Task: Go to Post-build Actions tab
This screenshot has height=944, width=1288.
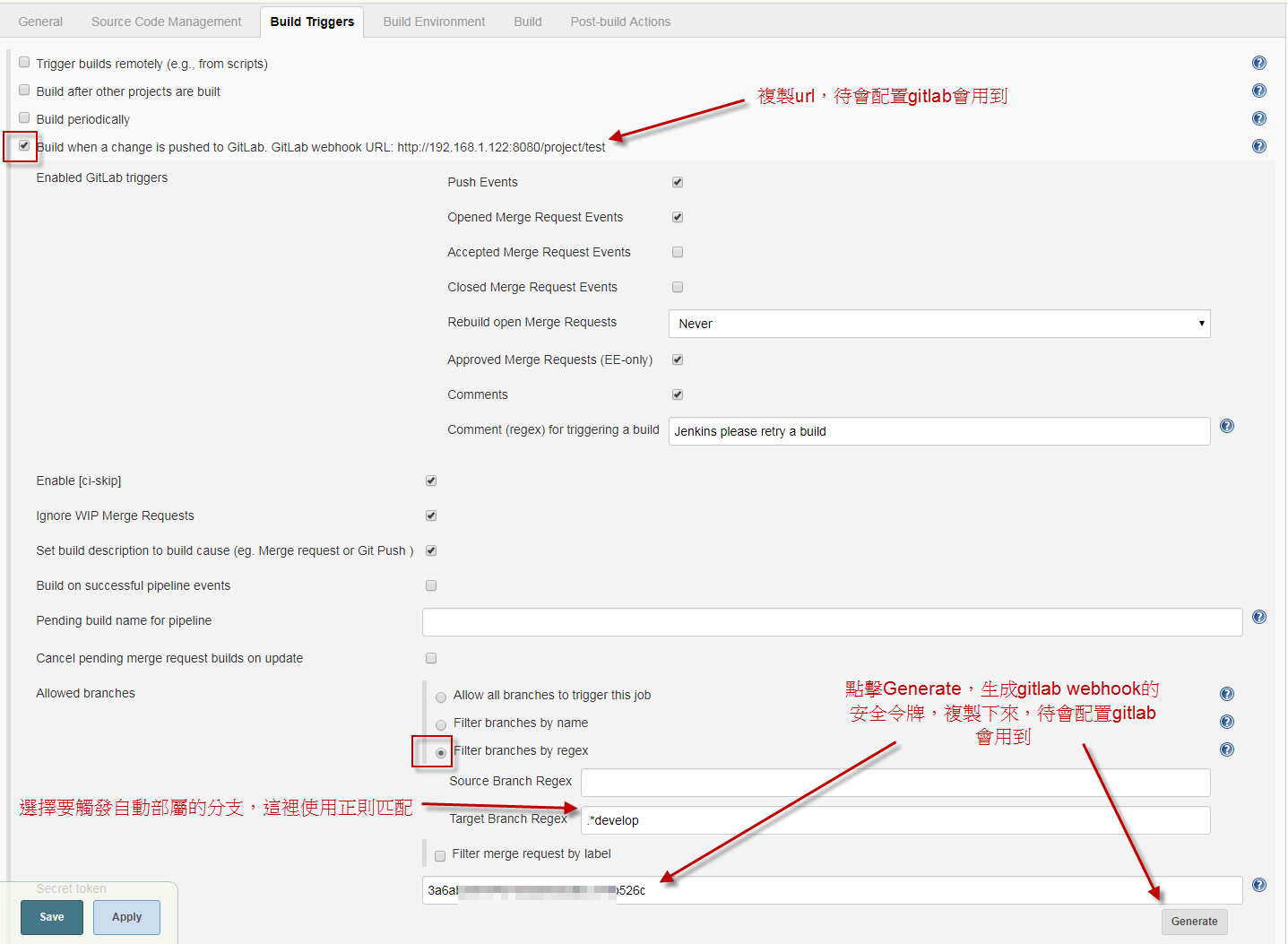Action: (x=620, y=22)
